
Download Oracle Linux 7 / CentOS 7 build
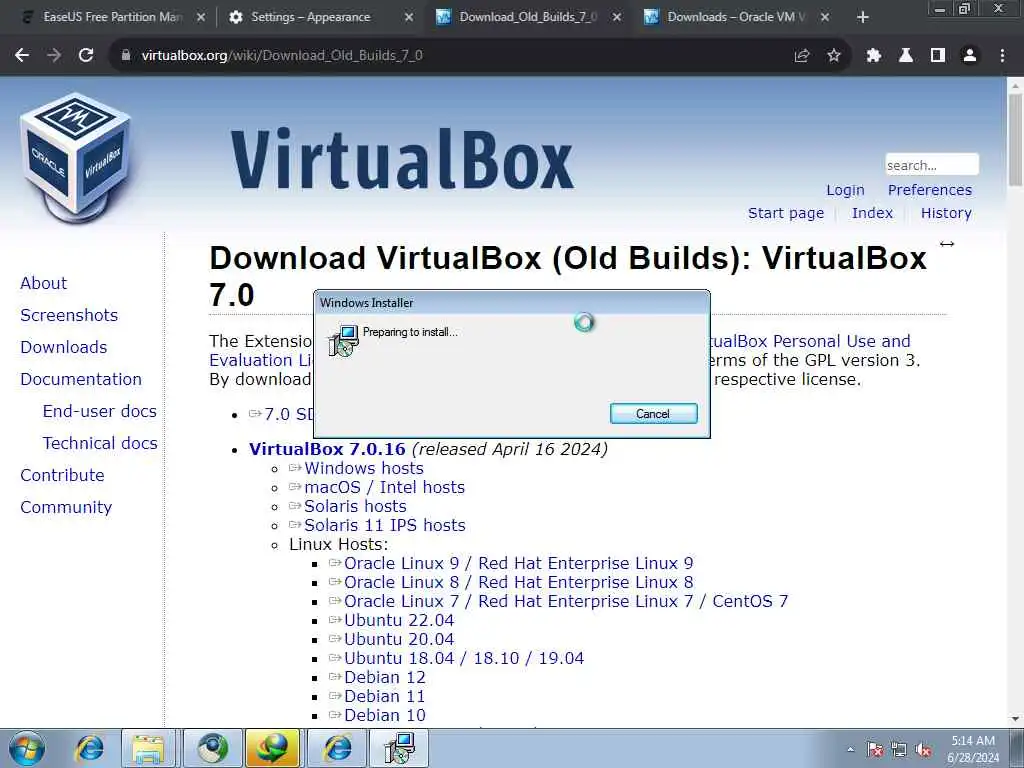point(566,601)
